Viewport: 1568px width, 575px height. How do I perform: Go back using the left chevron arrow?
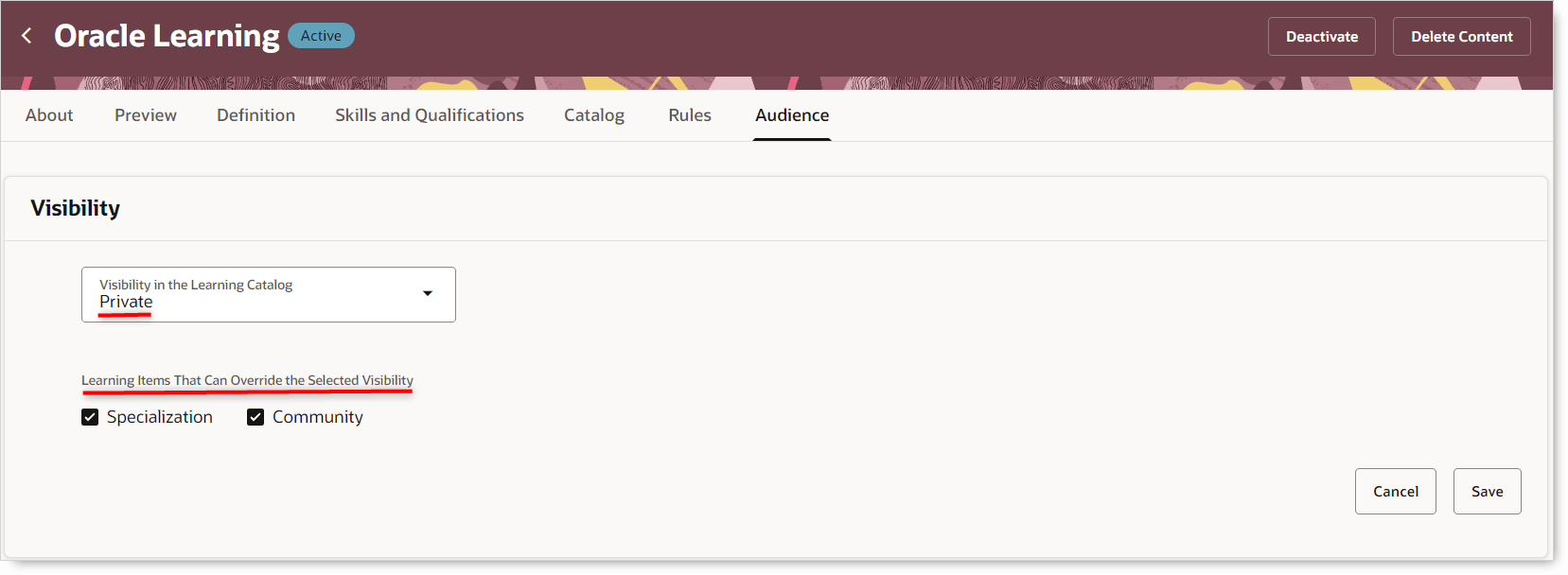click(x=26, y=36)
